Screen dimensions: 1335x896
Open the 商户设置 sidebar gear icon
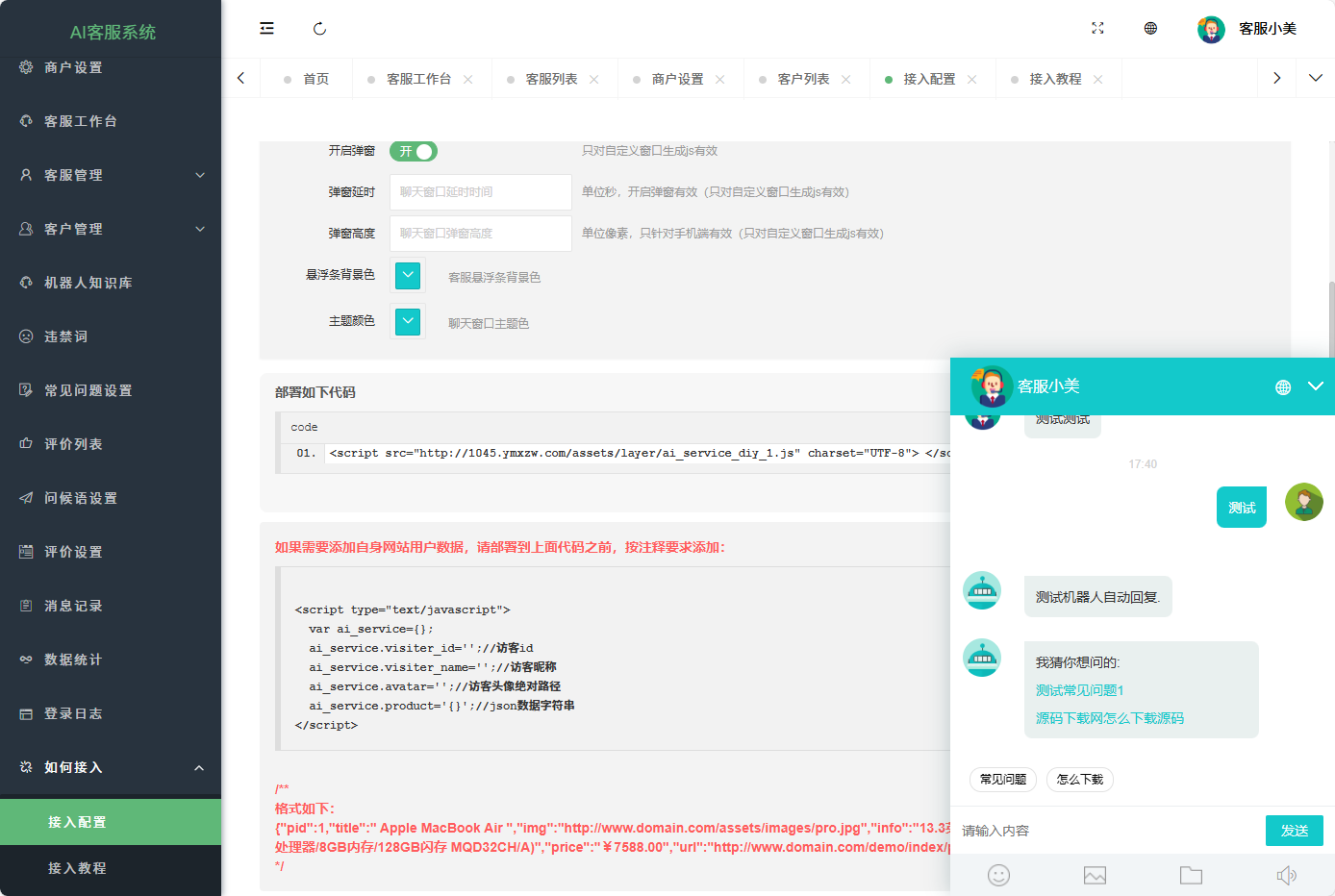tap(26, 67)
